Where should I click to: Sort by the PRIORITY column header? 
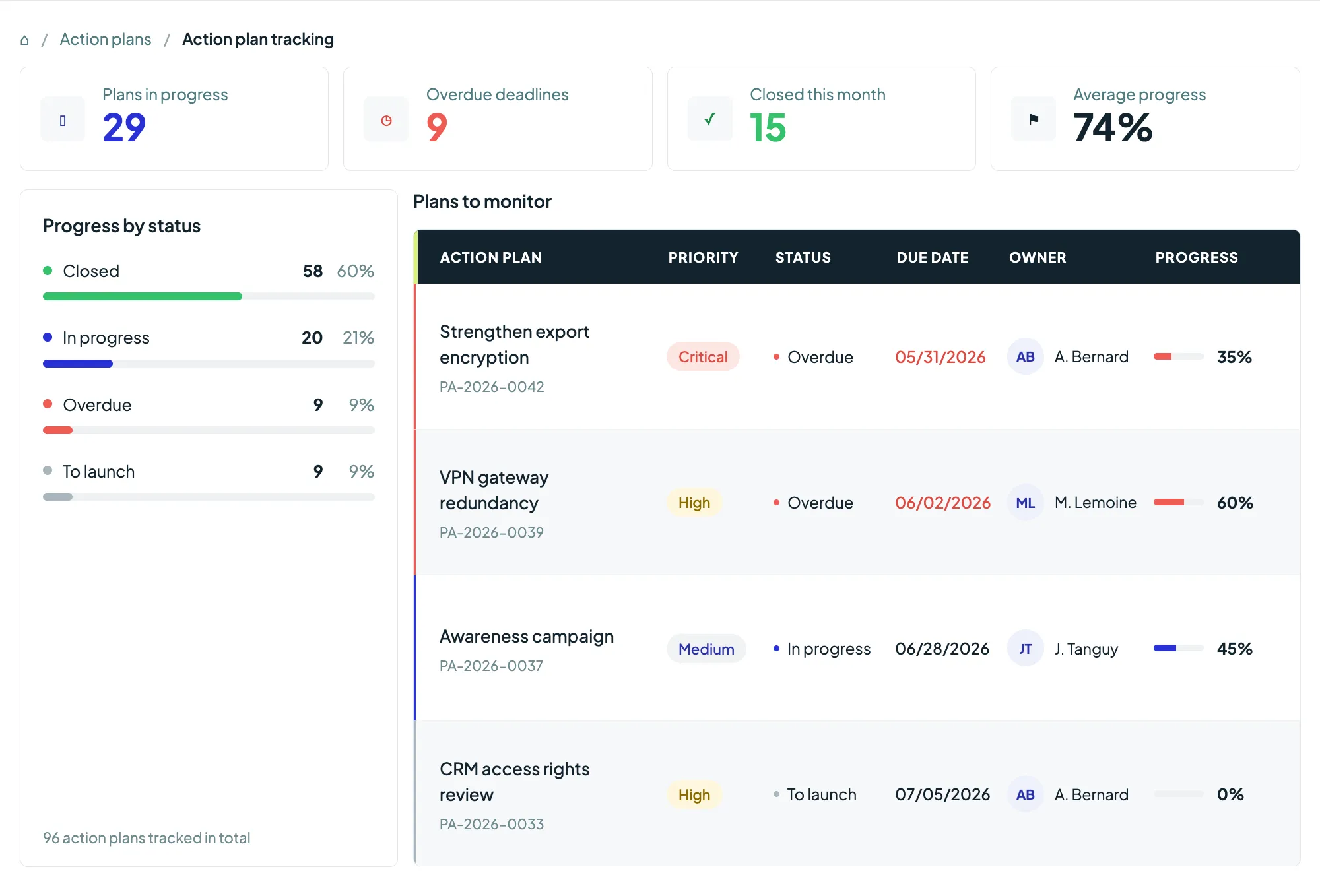coord(703,257)
